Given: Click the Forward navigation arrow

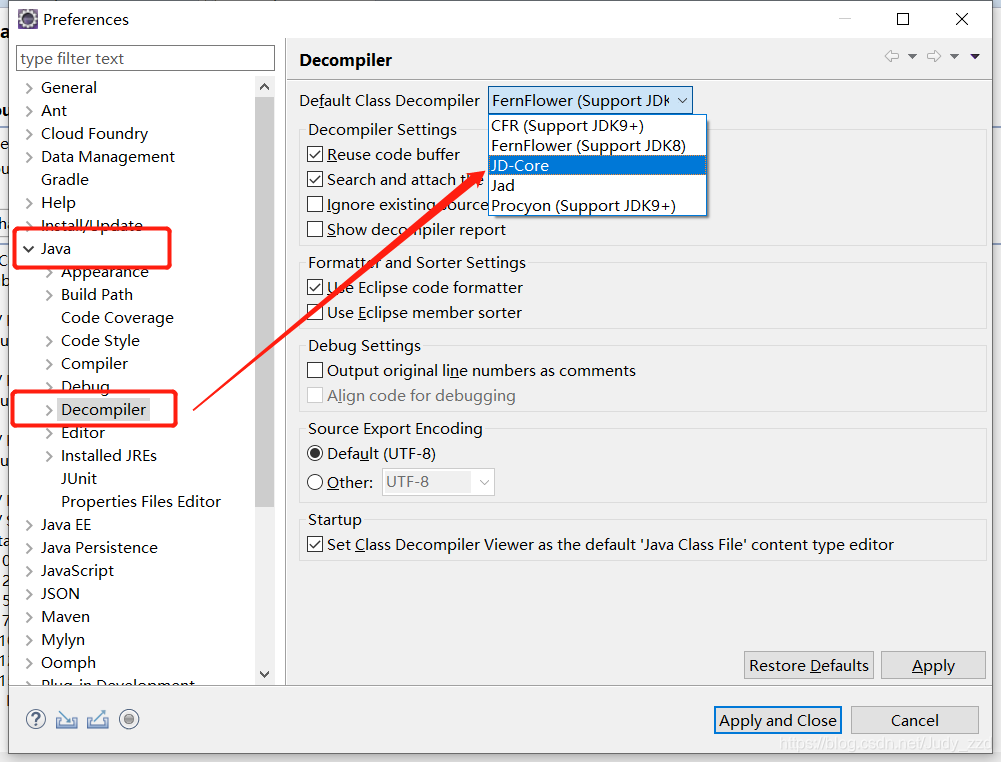Looking at the screenshot, I should point(934,56).
